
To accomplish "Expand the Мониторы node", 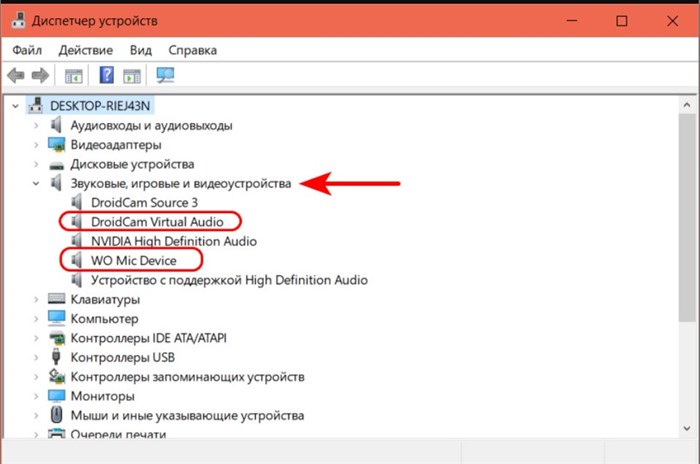I will pyautogui.click(x=36, y=396).
